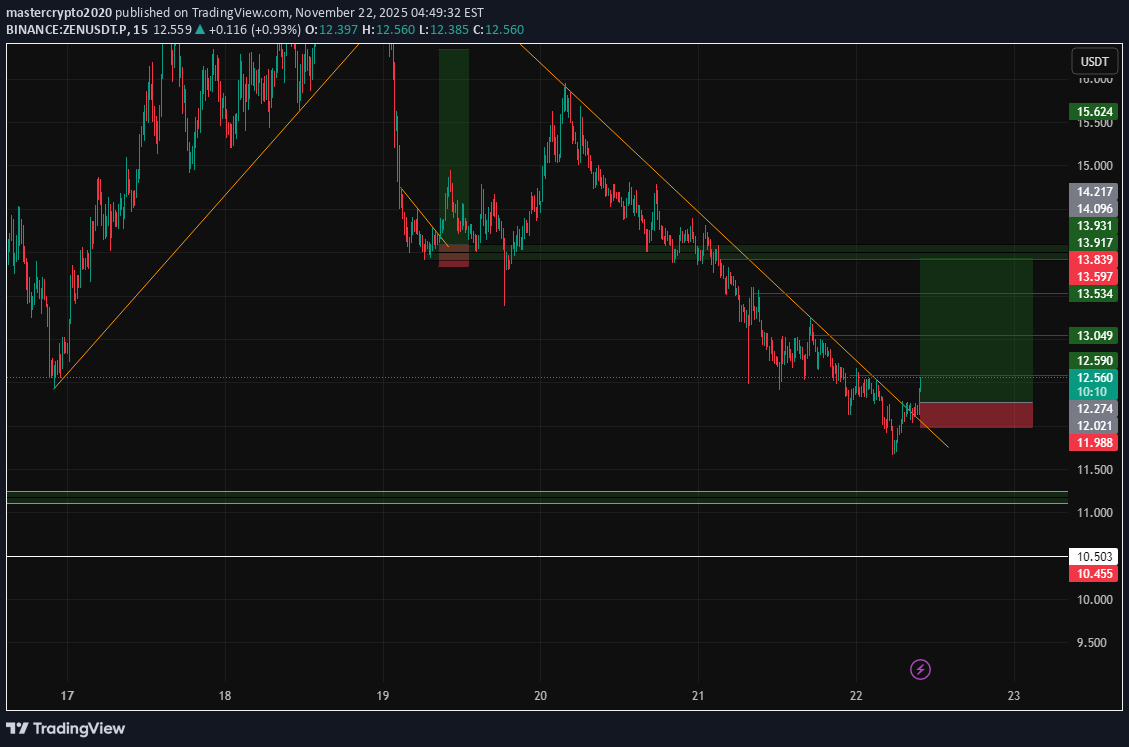
Task: Click the green 15.624 price level label
Action: 1093,112
